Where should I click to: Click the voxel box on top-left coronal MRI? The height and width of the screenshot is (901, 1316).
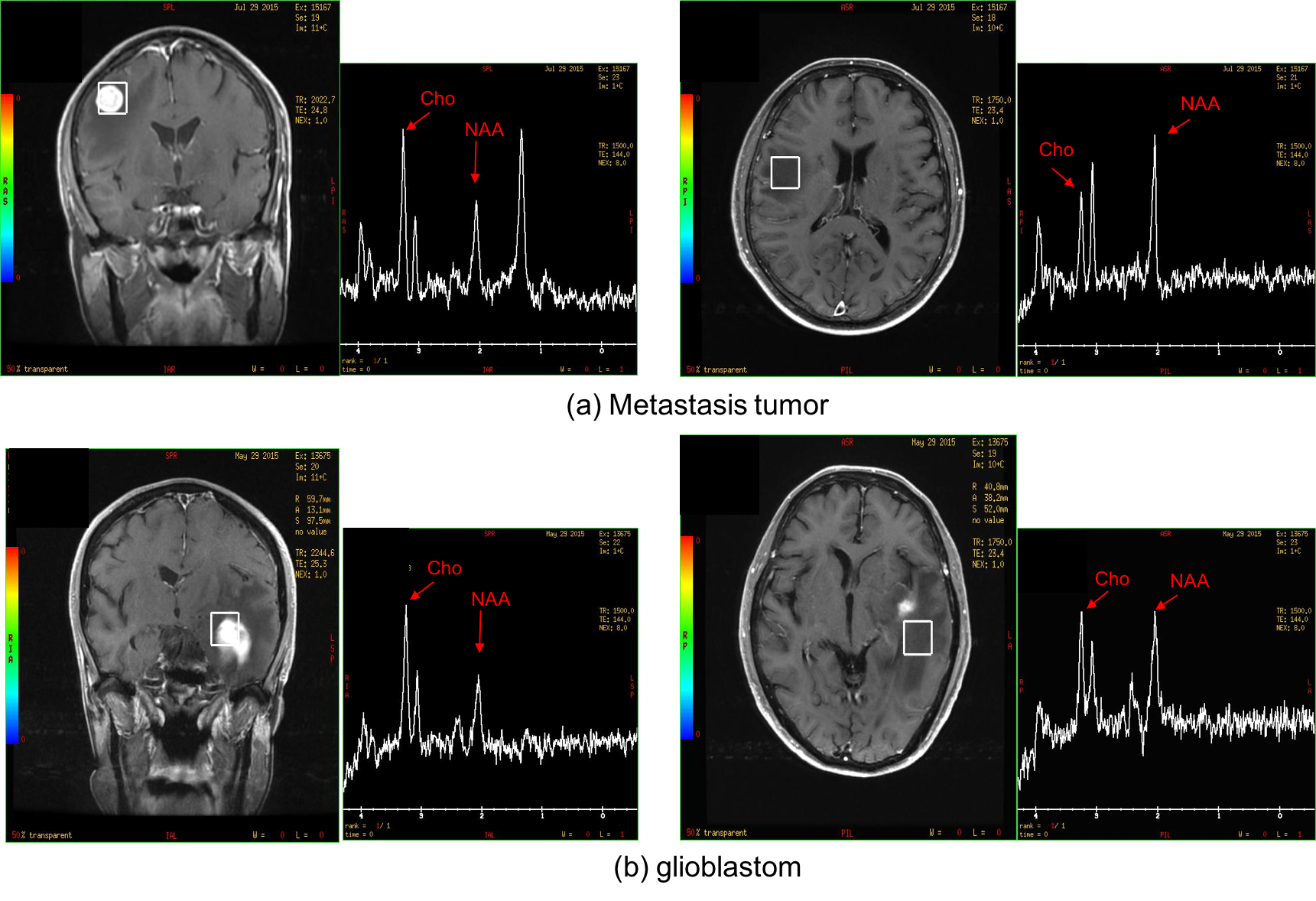coord(112,98)
